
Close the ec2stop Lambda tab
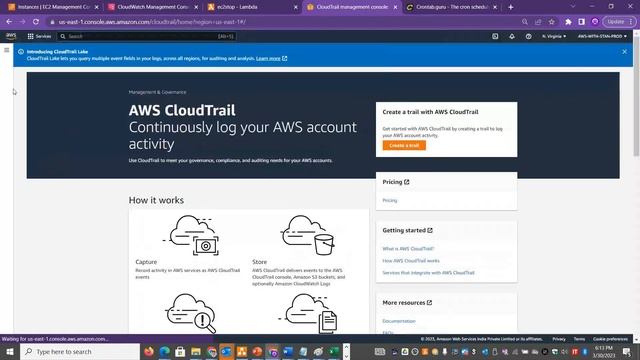pyautogui.click(x=296, y=7)
